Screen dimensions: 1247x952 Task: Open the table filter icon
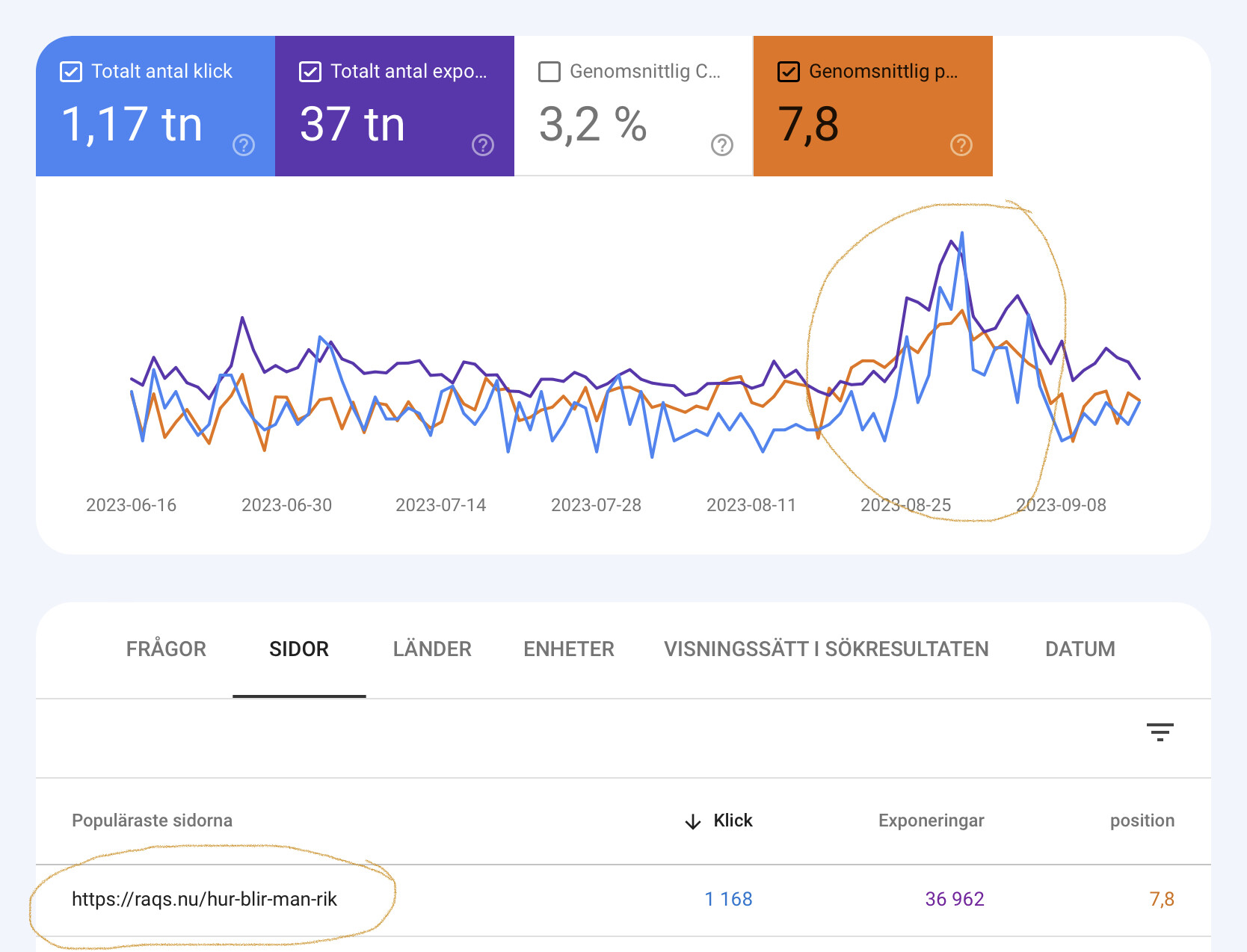1160,732
